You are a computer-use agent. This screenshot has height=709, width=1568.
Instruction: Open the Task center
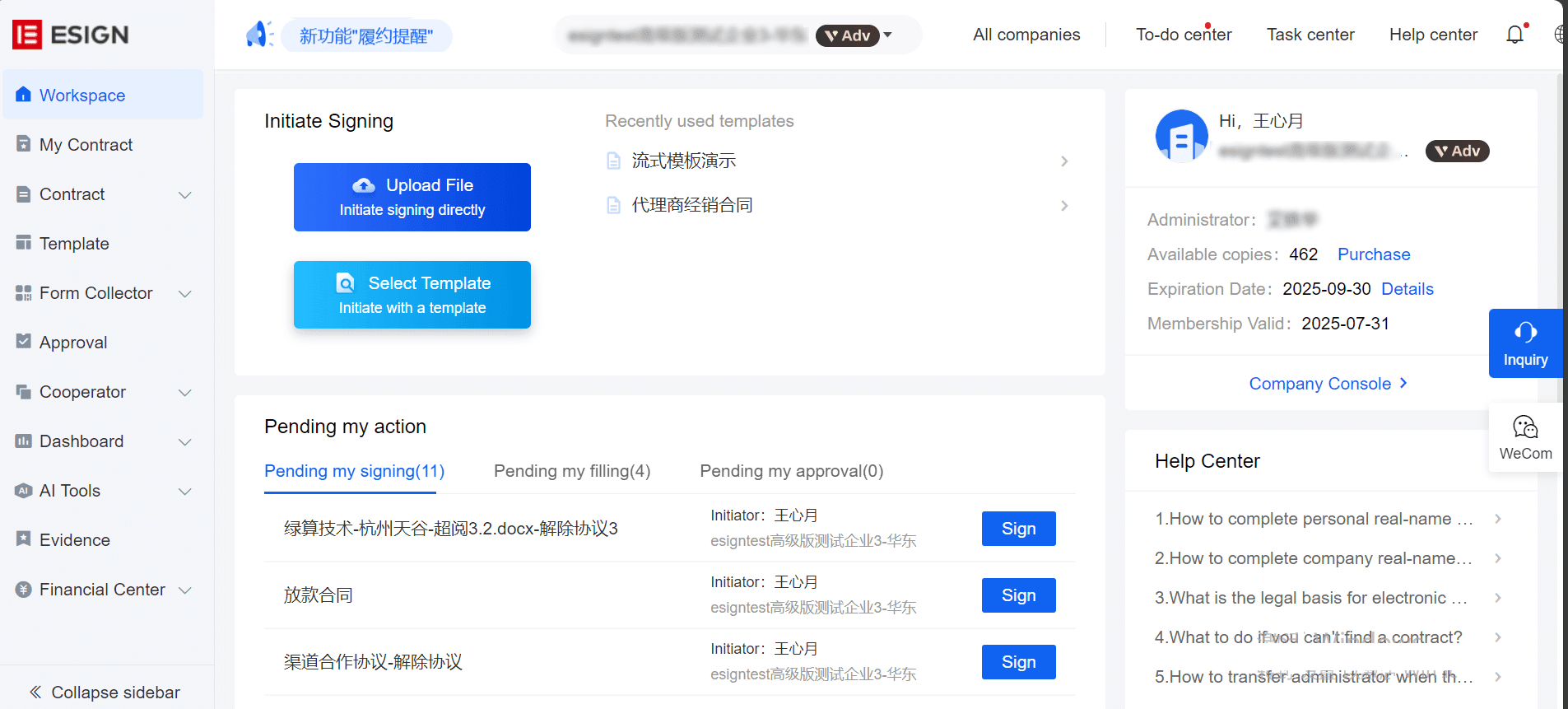click(1310, 35)
